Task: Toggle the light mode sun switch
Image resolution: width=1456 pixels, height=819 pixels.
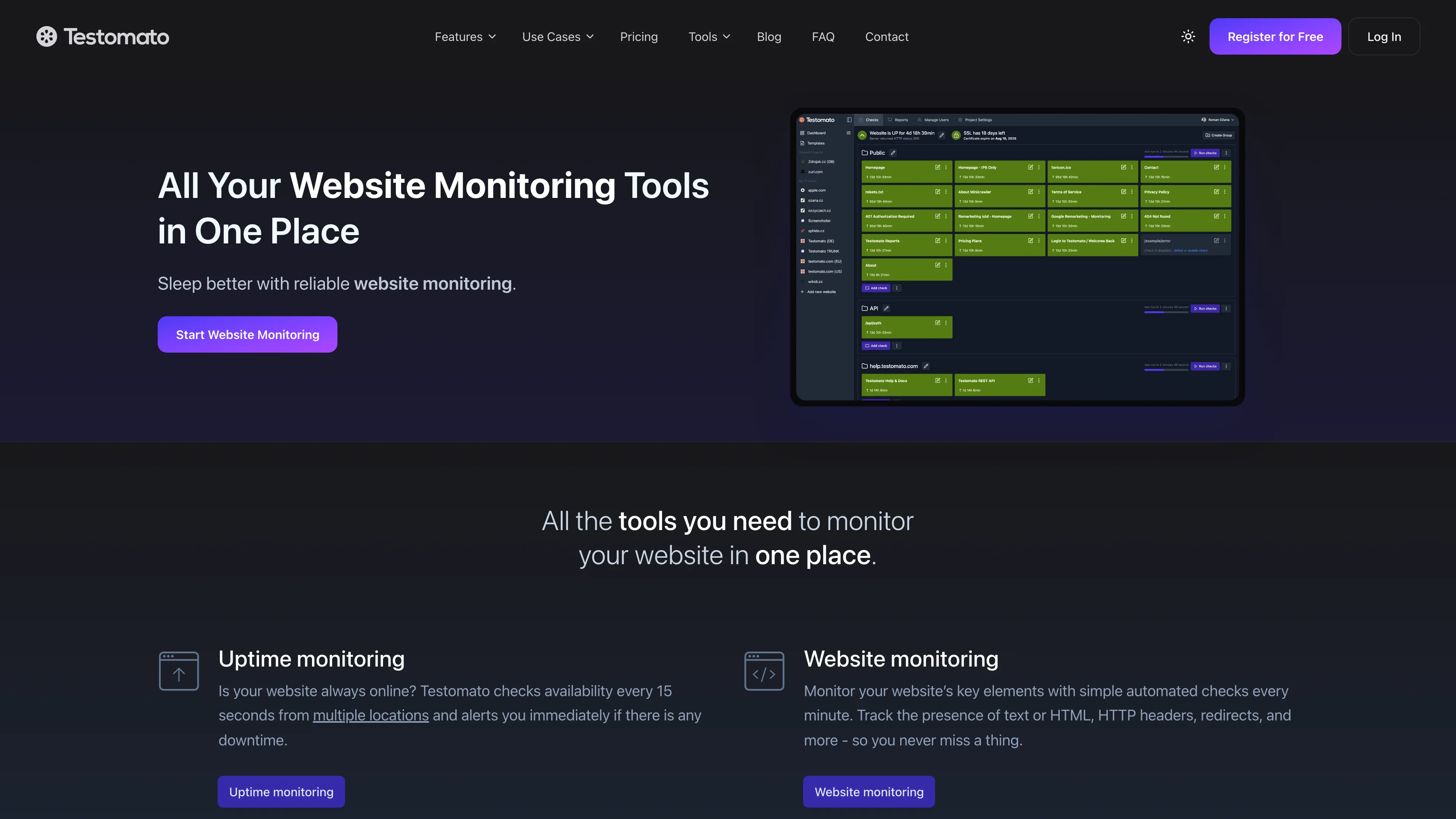Action: tap(1188, 36)
